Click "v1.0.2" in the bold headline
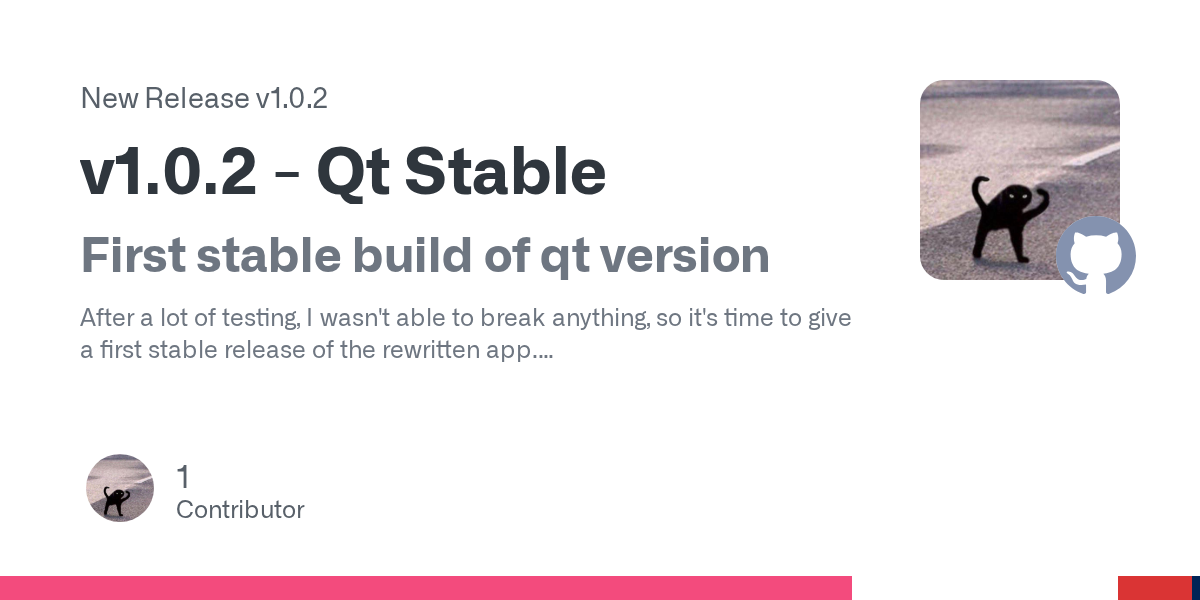 168,172
